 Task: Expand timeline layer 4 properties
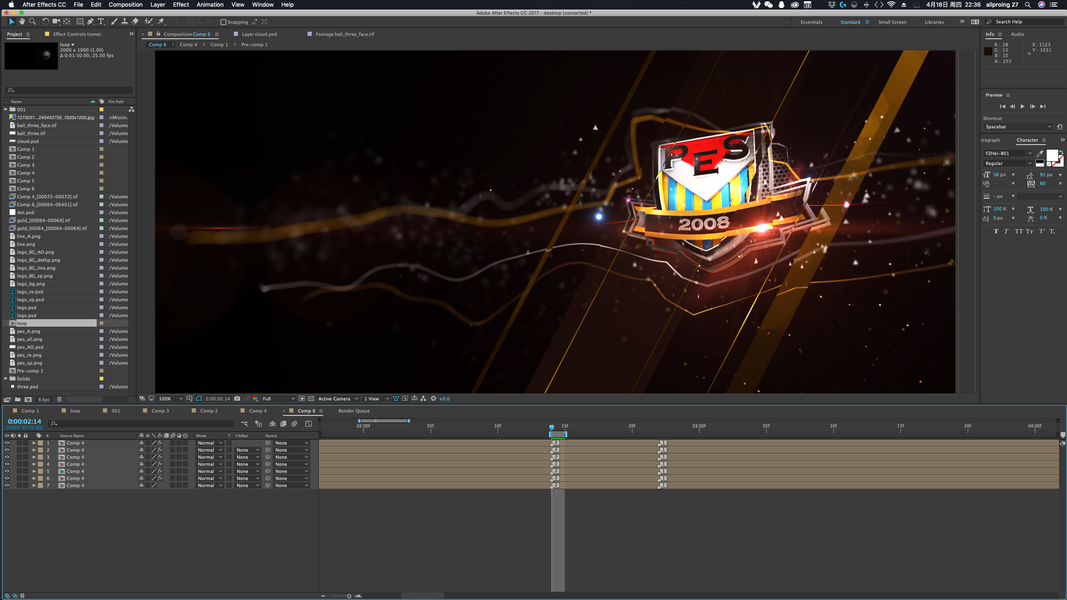[33, 464]
